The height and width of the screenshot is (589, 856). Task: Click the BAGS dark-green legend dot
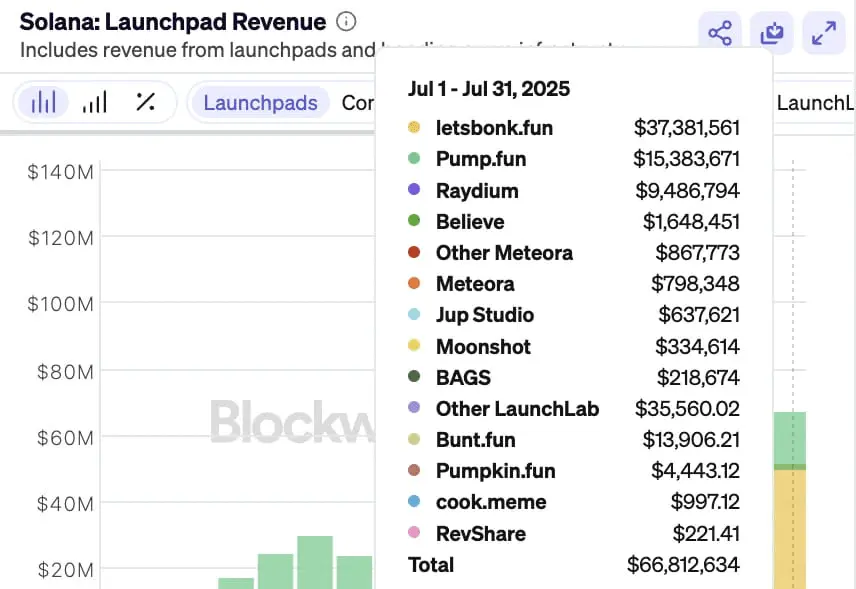point(414,377)
